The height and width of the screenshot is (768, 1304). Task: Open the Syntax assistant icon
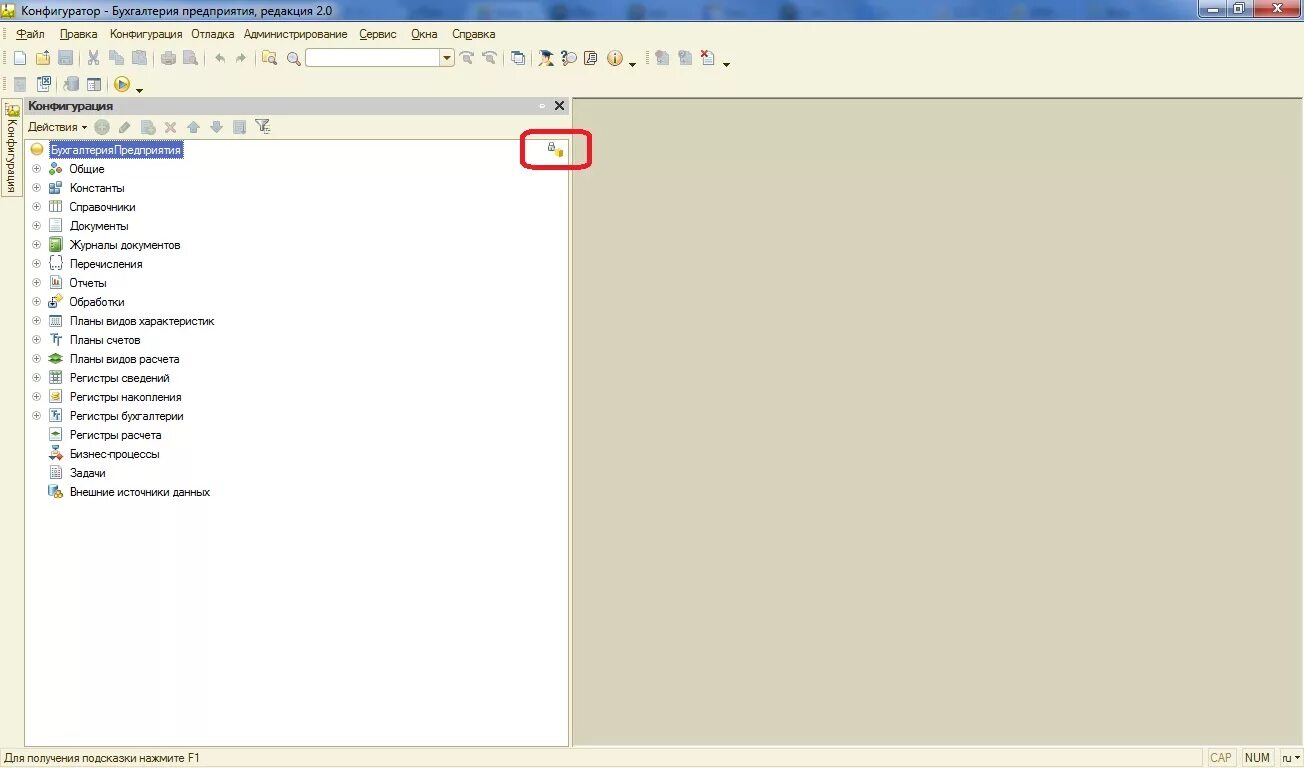pyautogui.click(x=546, y=58)
